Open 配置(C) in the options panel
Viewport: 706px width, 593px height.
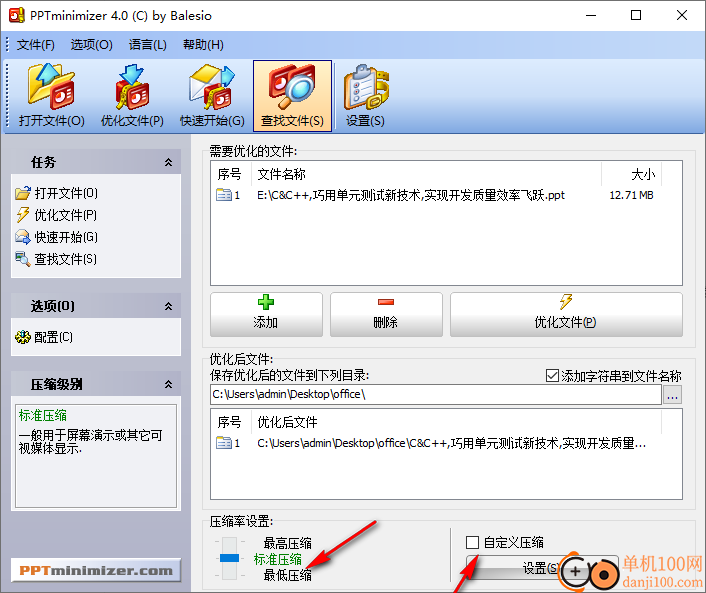[44, 337]
